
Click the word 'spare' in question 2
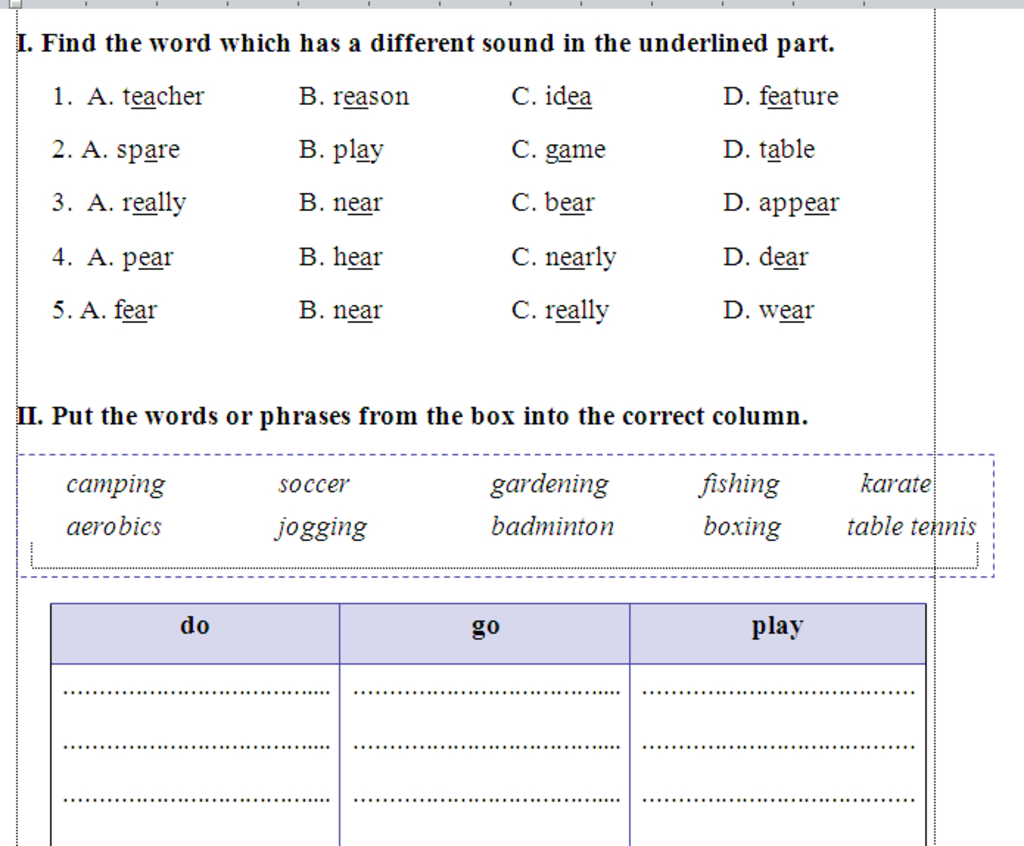(148, 150)
